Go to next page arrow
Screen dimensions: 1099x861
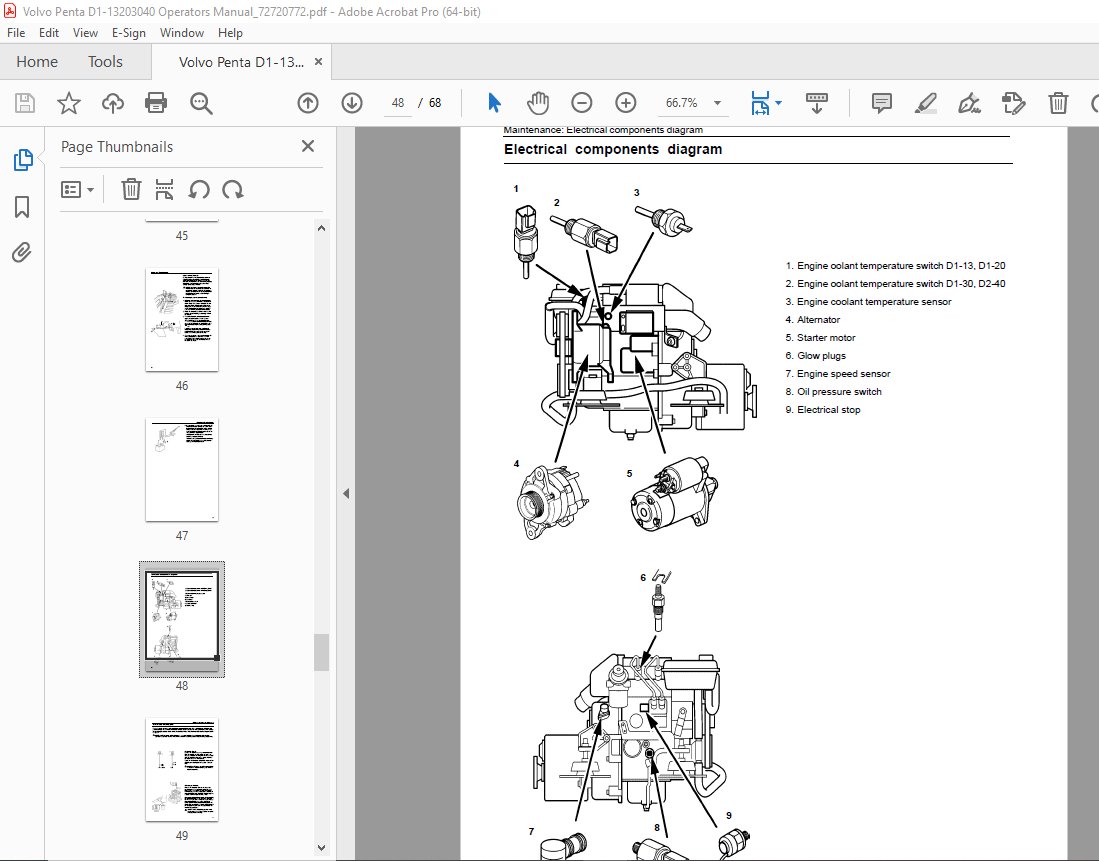coord(352,103)
